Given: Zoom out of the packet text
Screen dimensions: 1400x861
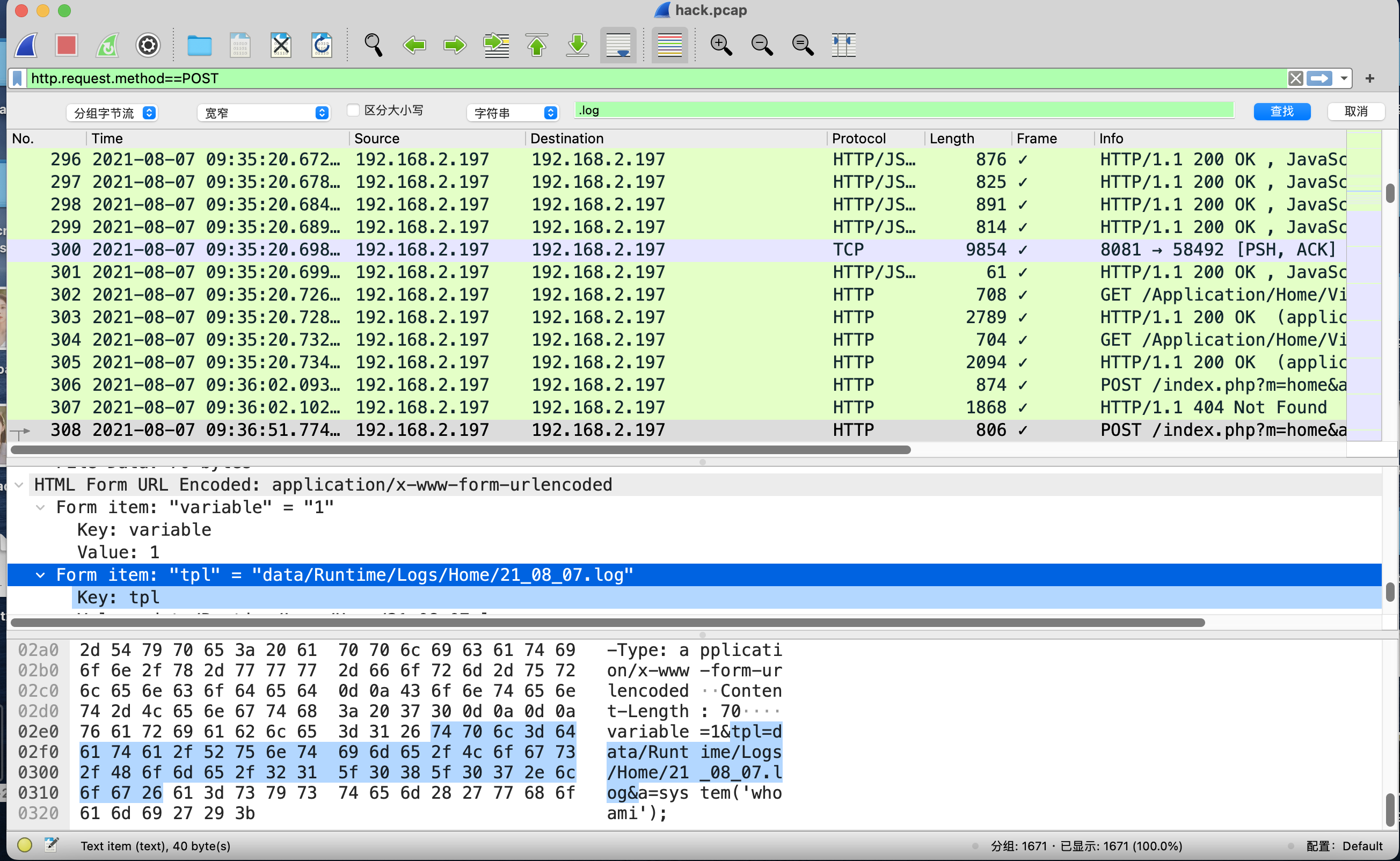Looking at the screenshot, I should coord(762,45).
